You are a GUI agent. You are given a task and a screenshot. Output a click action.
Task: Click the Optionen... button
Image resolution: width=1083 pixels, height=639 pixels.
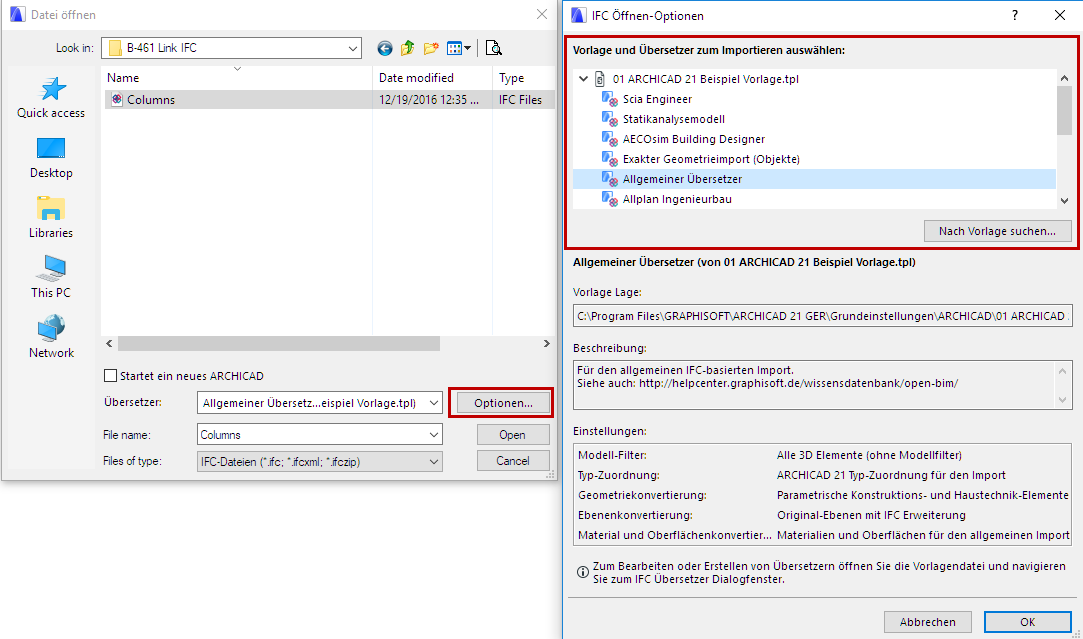503,403
